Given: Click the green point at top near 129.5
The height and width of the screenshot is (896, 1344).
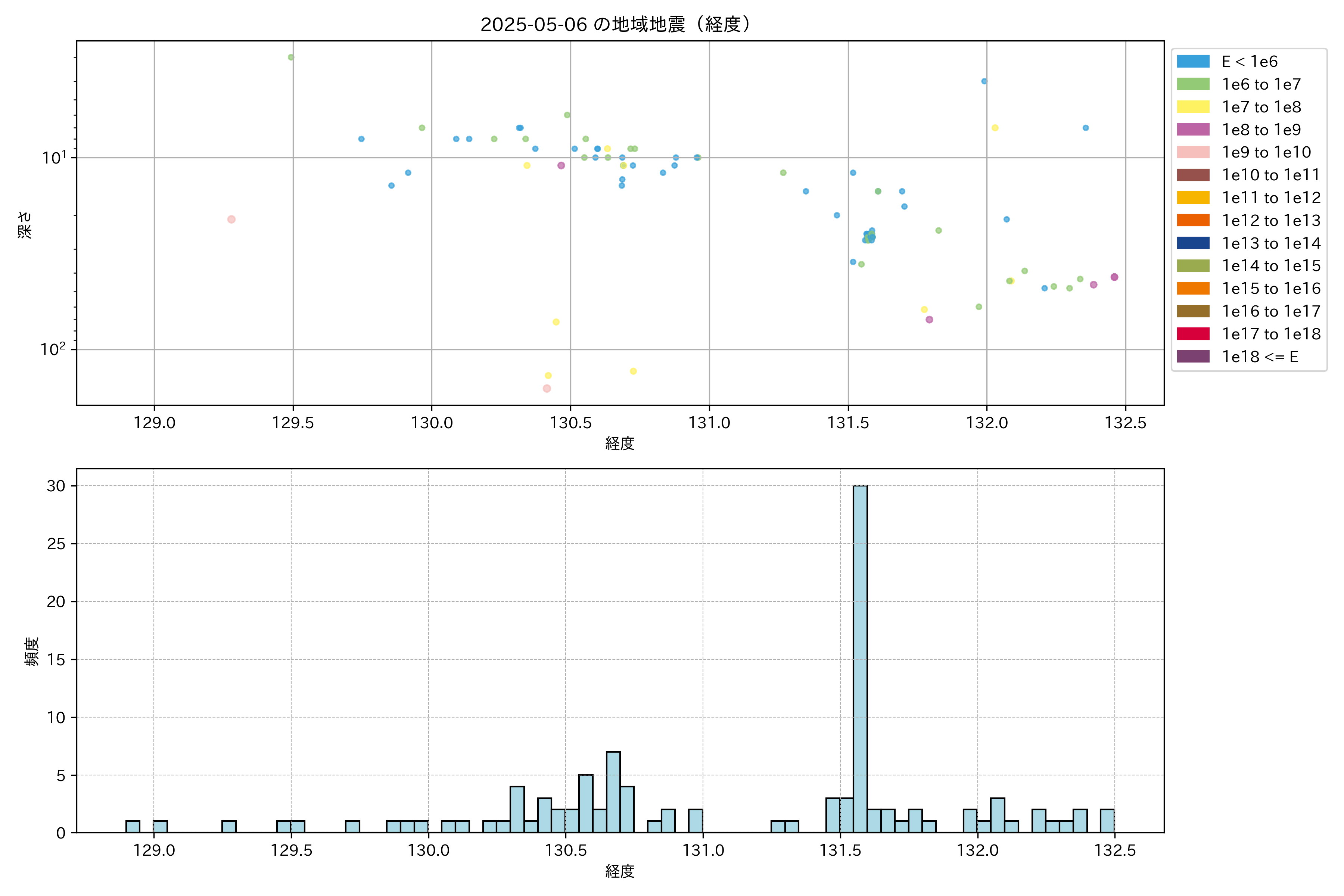Looking at the screenshot, I should click(x=291, y=57).
